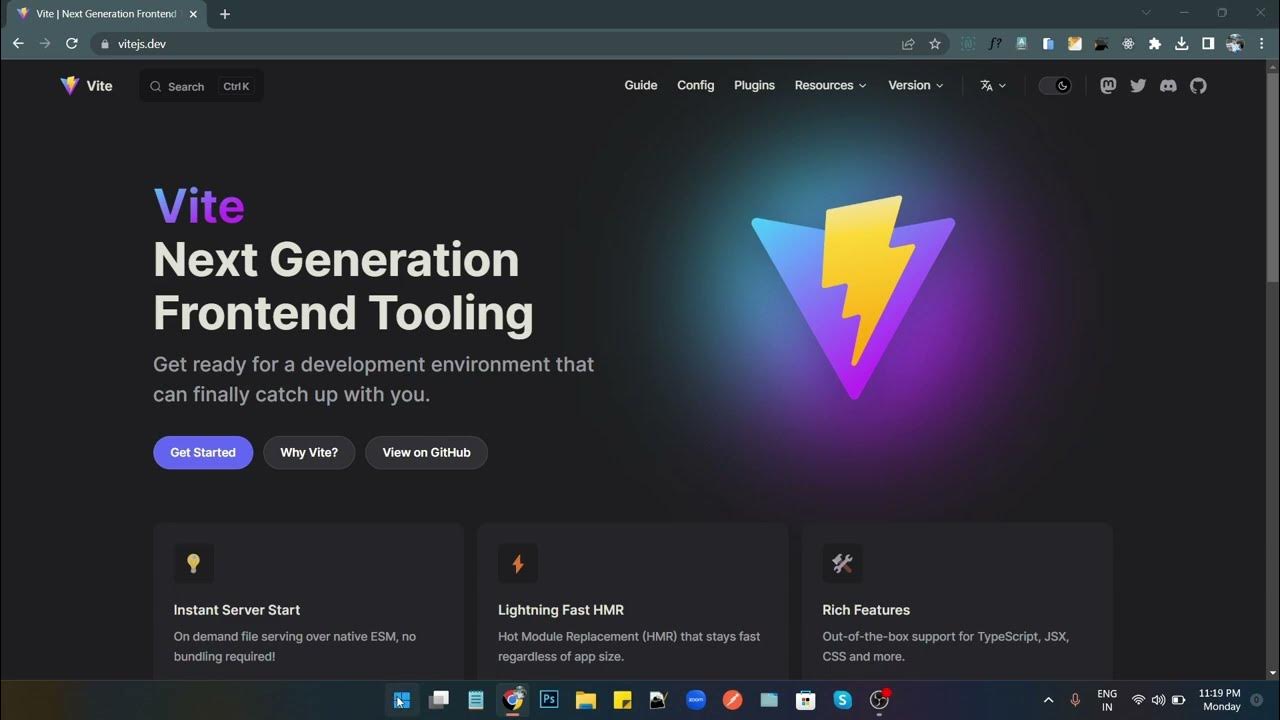Screen dimensions: 1280x720
Task: Open Chrome tab search chevron
Action: pos(1146,13)
